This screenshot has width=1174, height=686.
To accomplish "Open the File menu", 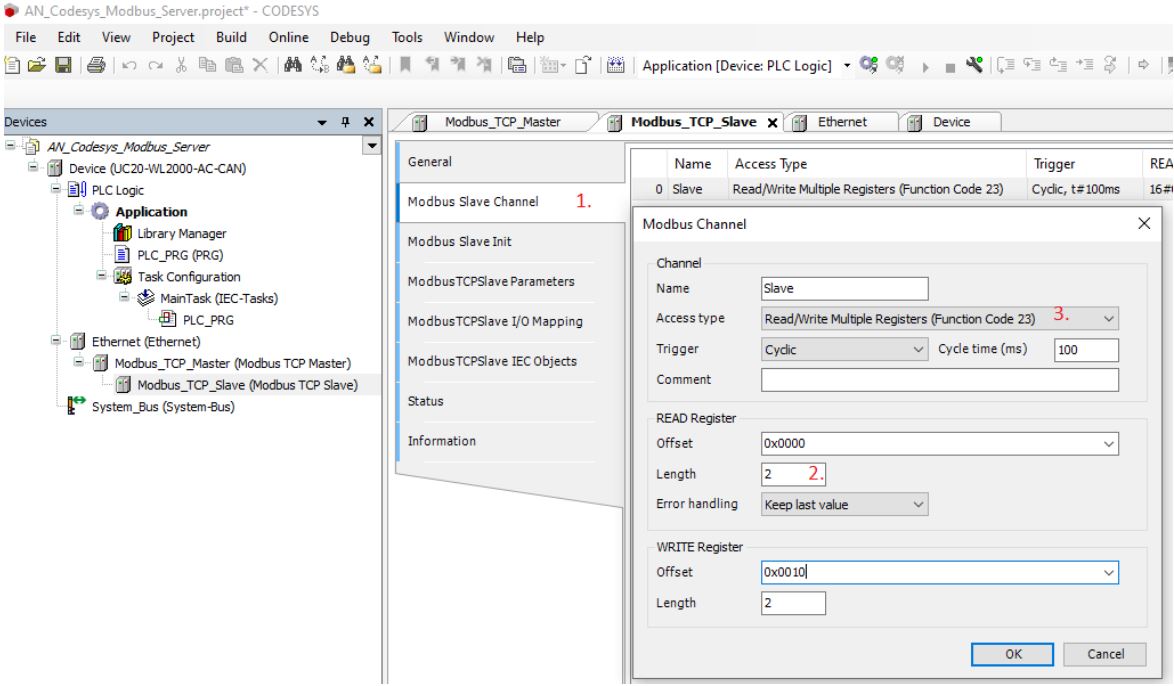I will (x=25, y=37).
